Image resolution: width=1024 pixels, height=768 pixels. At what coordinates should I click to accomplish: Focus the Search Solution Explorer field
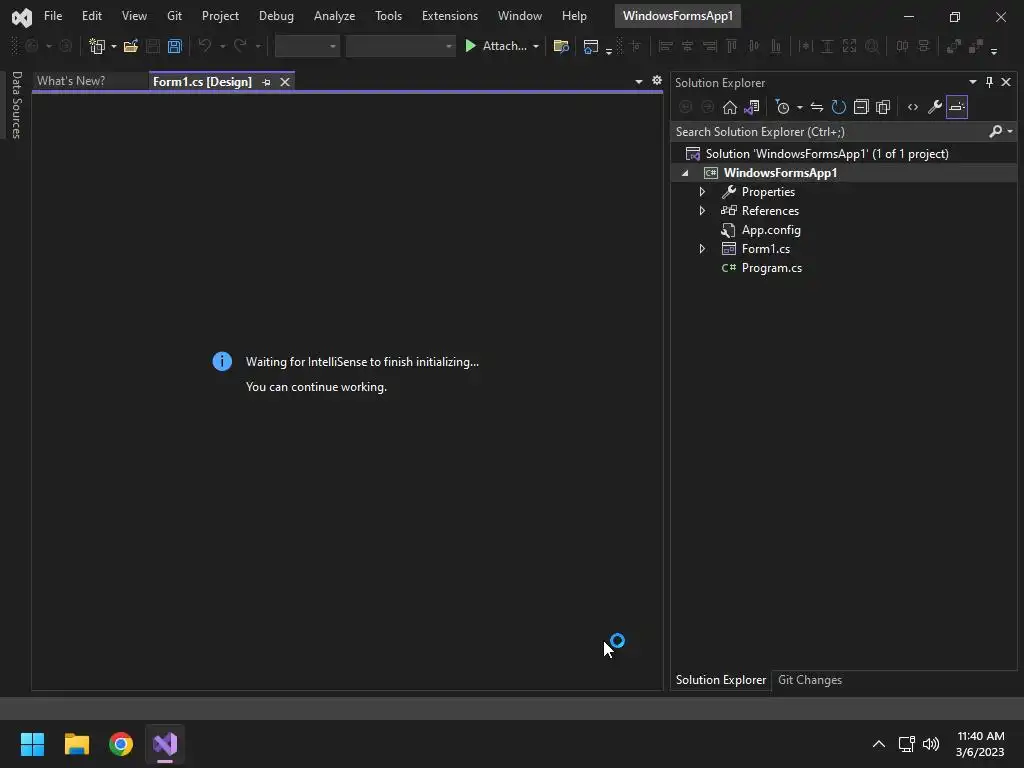829,132
